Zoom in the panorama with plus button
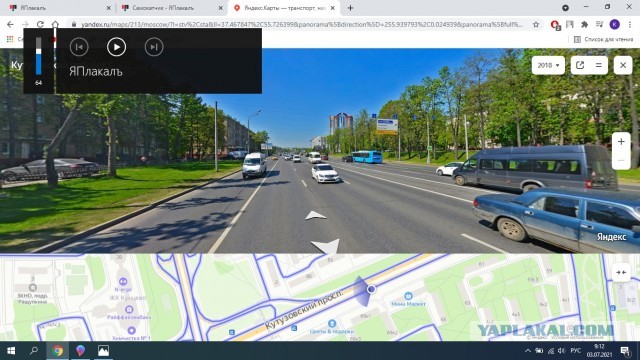Viewport: 640px width, 360px height. pos(621,142)
